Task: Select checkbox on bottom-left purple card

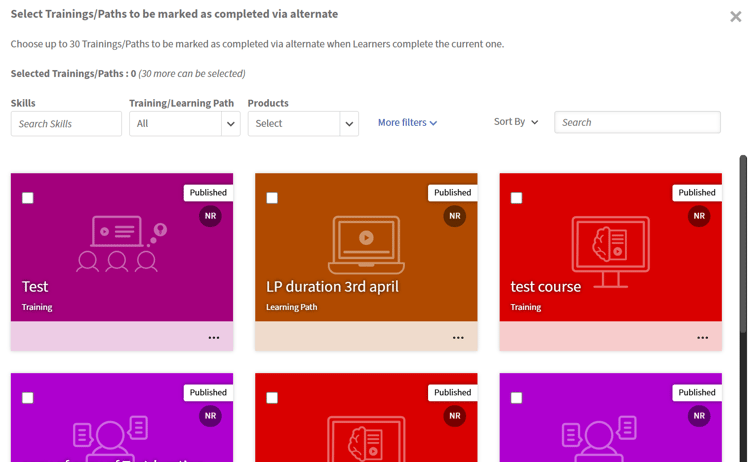Action: [x=28, y=398]
